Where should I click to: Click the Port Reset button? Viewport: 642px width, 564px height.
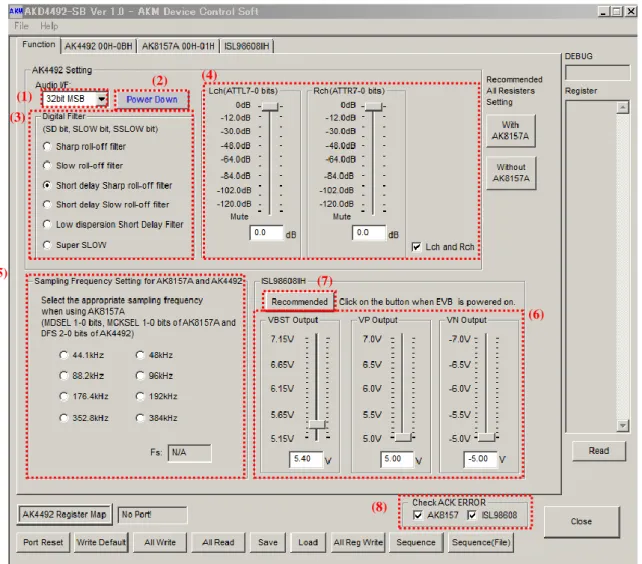point(43,542)
